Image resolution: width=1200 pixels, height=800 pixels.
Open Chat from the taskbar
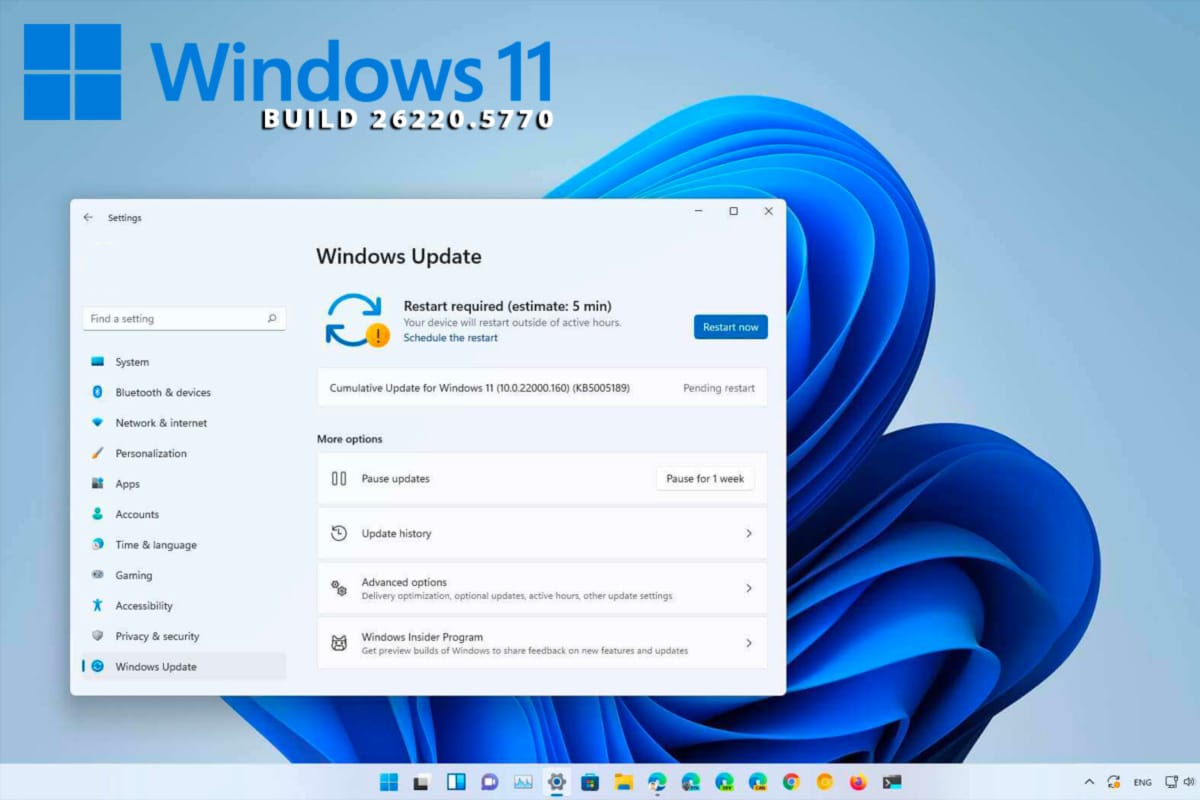tap(490, 782)
